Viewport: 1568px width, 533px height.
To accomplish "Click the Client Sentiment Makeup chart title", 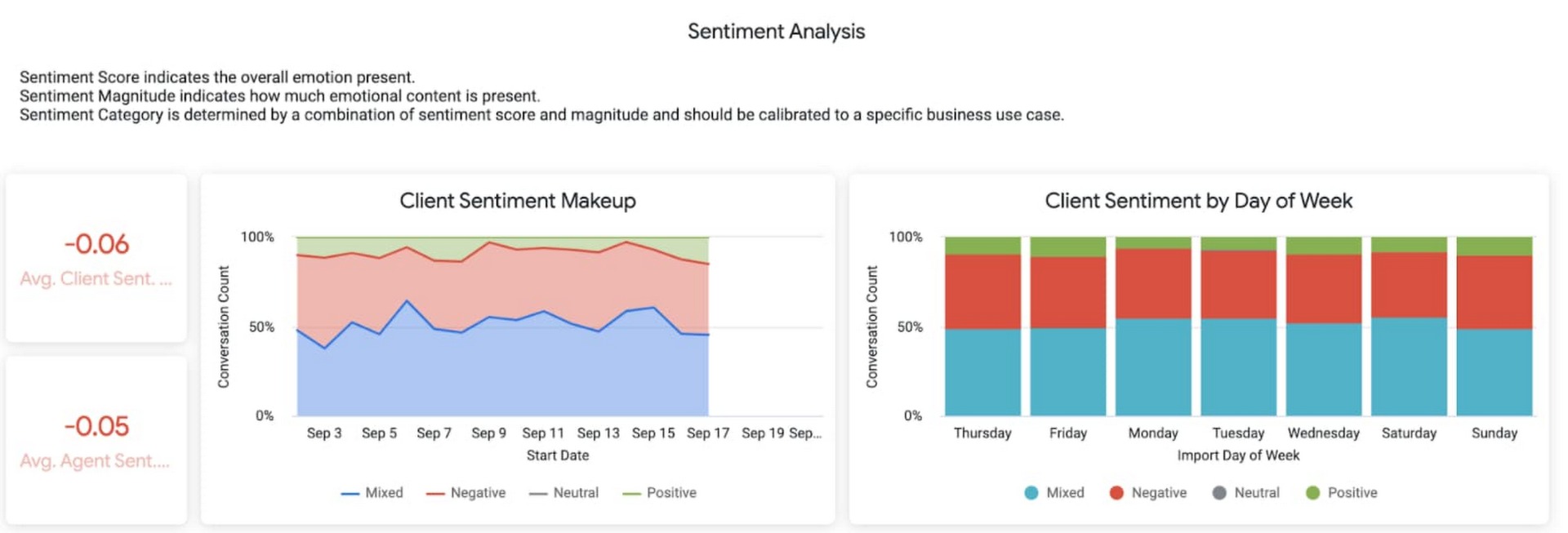I will (x=517, y=201).
